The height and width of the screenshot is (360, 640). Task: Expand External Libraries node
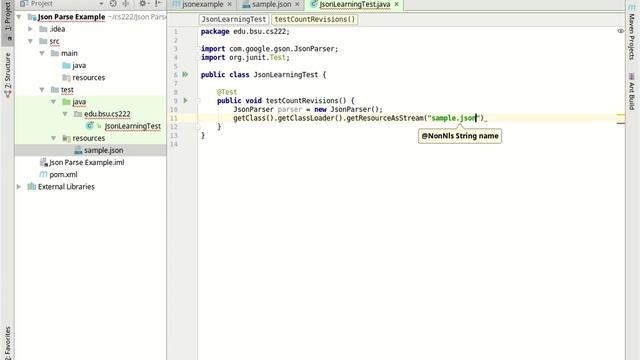tap(19, 187)
